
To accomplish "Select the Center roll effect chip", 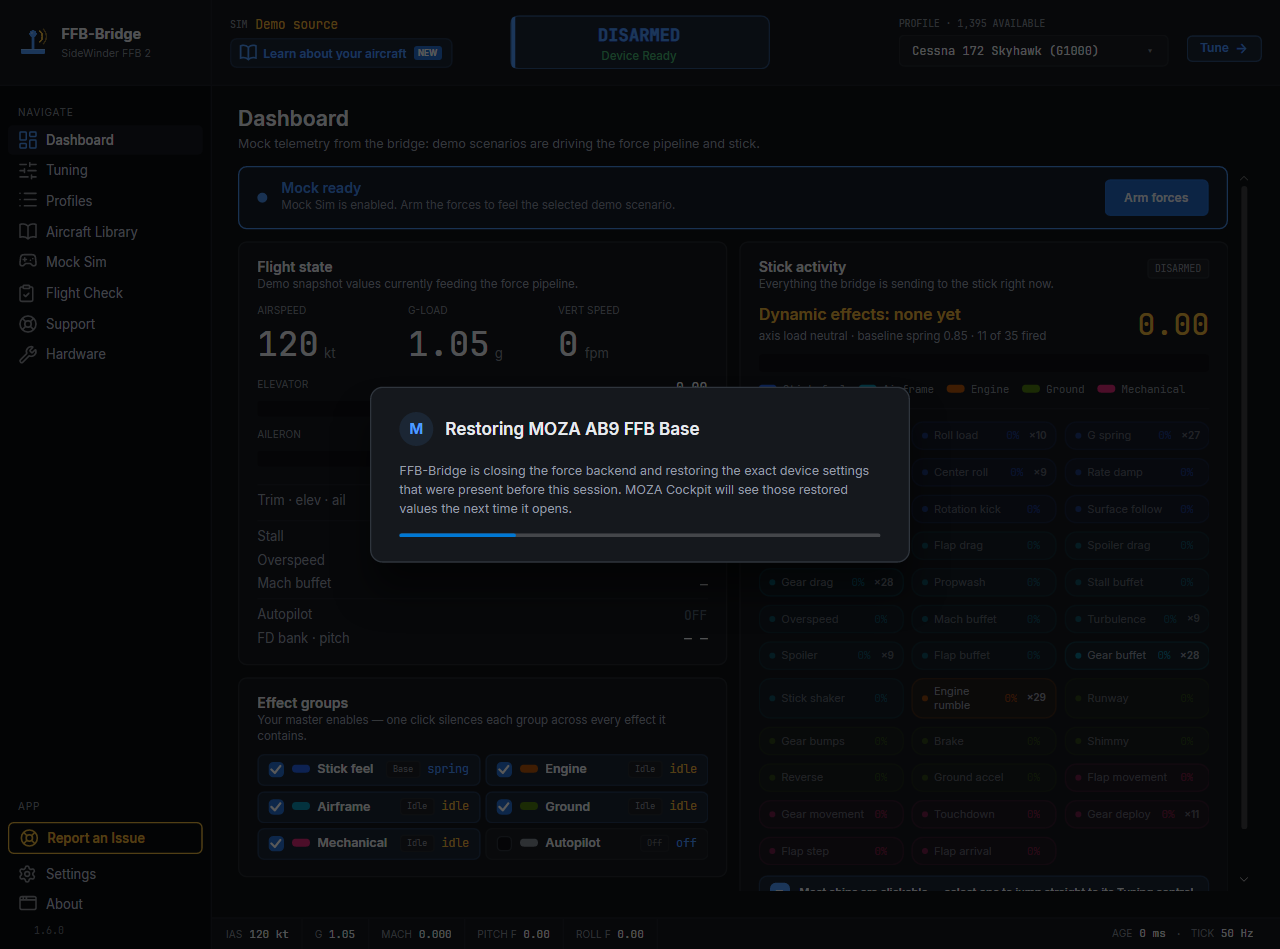I will 984,473.
